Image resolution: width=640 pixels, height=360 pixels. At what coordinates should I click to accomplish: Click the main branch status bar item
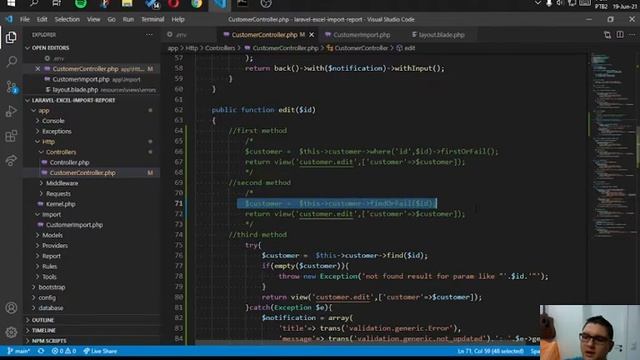pyautogui.click(x=18, y=351)
